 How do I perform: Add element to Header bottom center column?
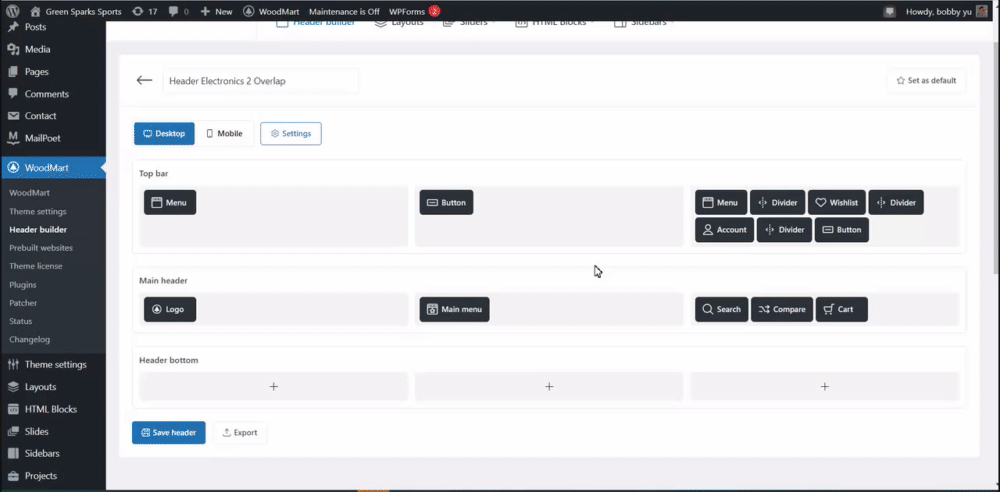549,386
